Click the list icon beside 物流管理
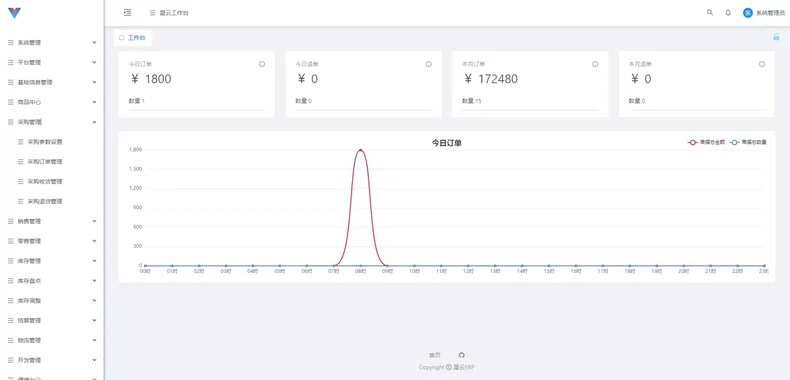 [11, 340]
